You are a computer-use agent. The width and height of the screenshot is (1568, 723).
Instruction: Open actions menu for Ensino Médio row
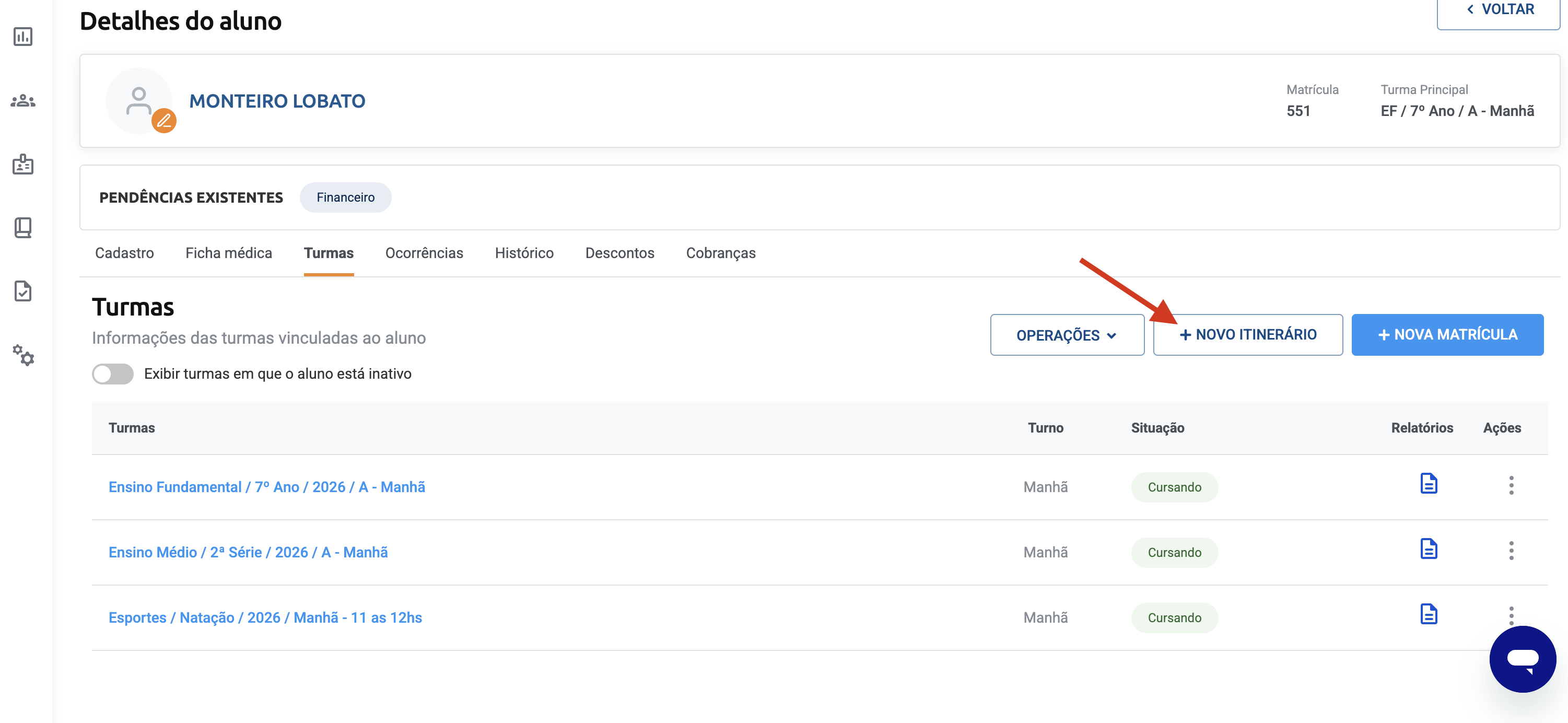(x=1511, y=551)
